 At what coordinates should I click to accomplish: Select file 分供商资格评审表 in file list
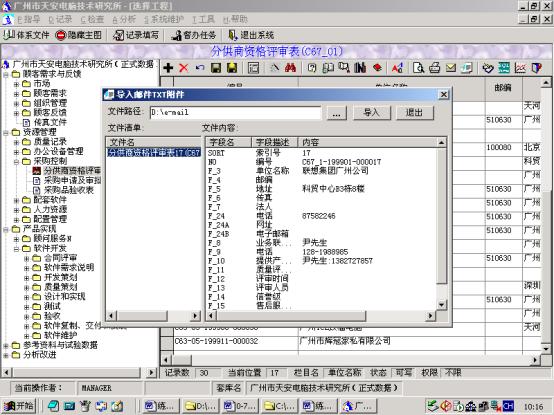pos(154,153)
